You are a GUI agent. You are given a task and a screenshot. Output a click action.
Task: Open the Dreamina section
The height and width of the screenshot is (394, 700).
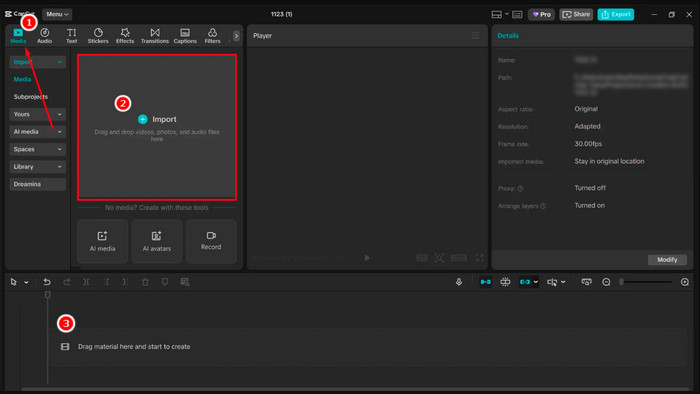[x=38, y=184]
